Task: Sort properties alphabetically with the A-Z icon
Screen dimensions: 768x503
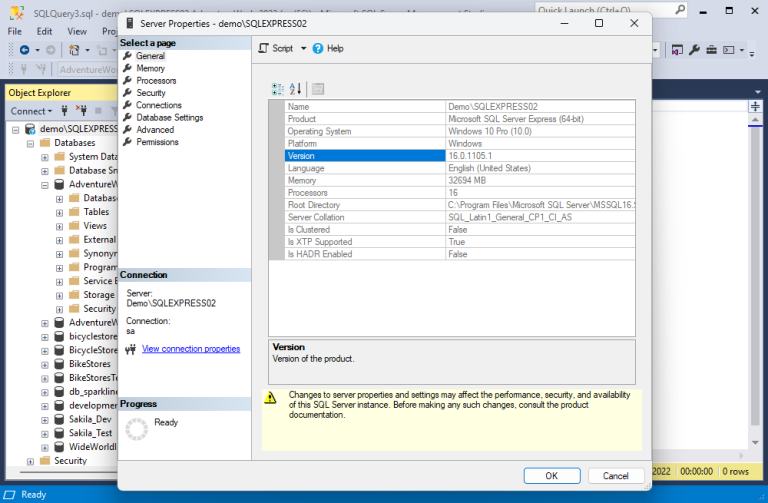Action: tap(295, 89)
